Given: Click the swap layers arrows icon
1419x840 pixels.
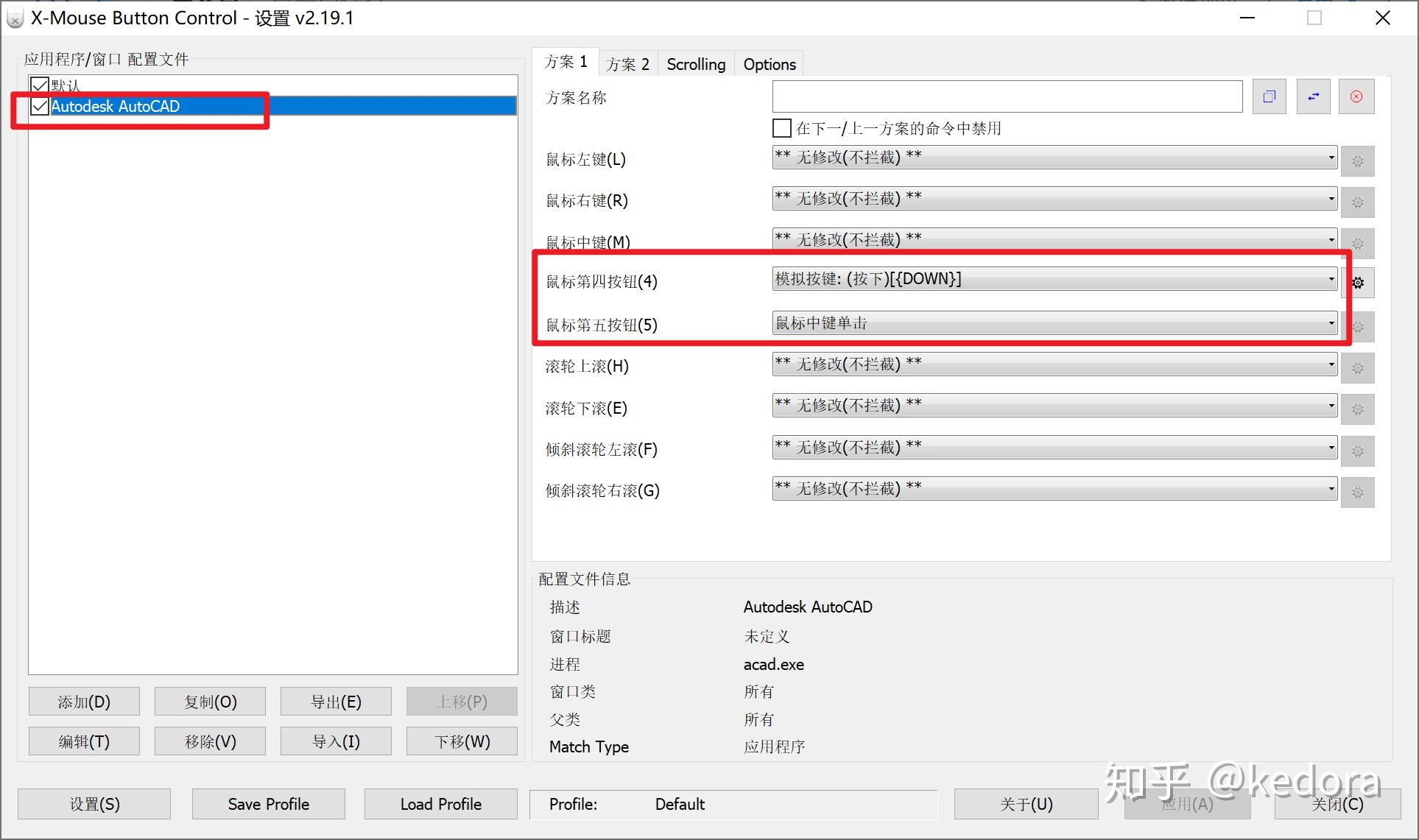Looking at the screenshot, I should coord(1312,96).
